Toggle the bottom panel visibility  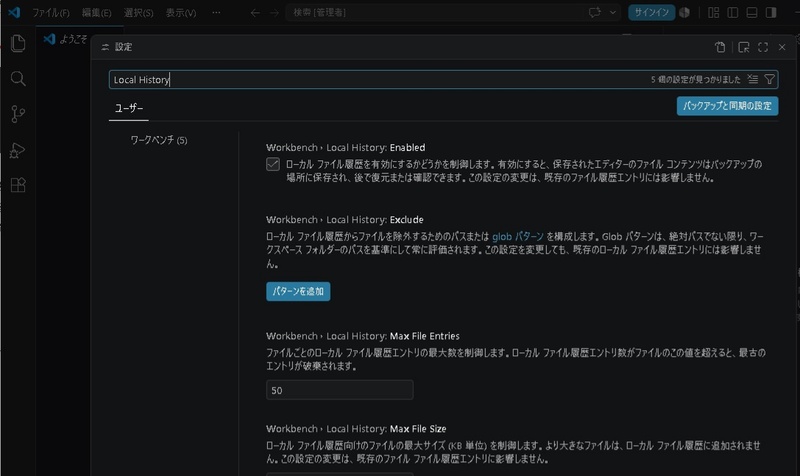[752, 12]
